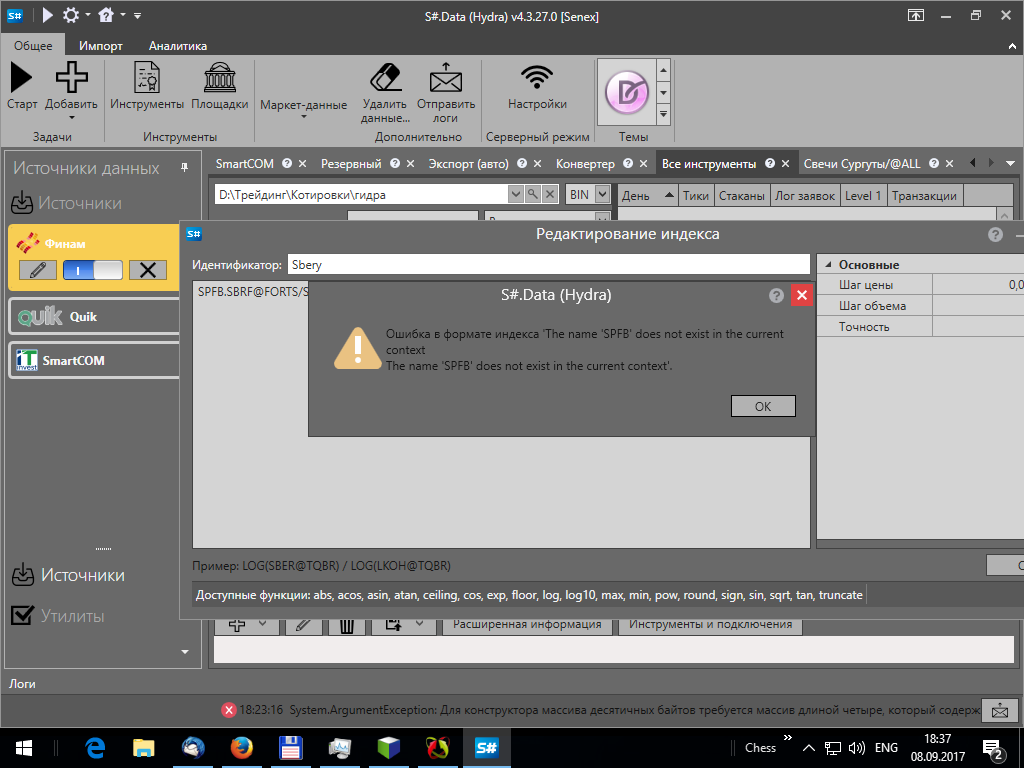
Task: Open the data path dropdown
Action: (x=515, y=194)
